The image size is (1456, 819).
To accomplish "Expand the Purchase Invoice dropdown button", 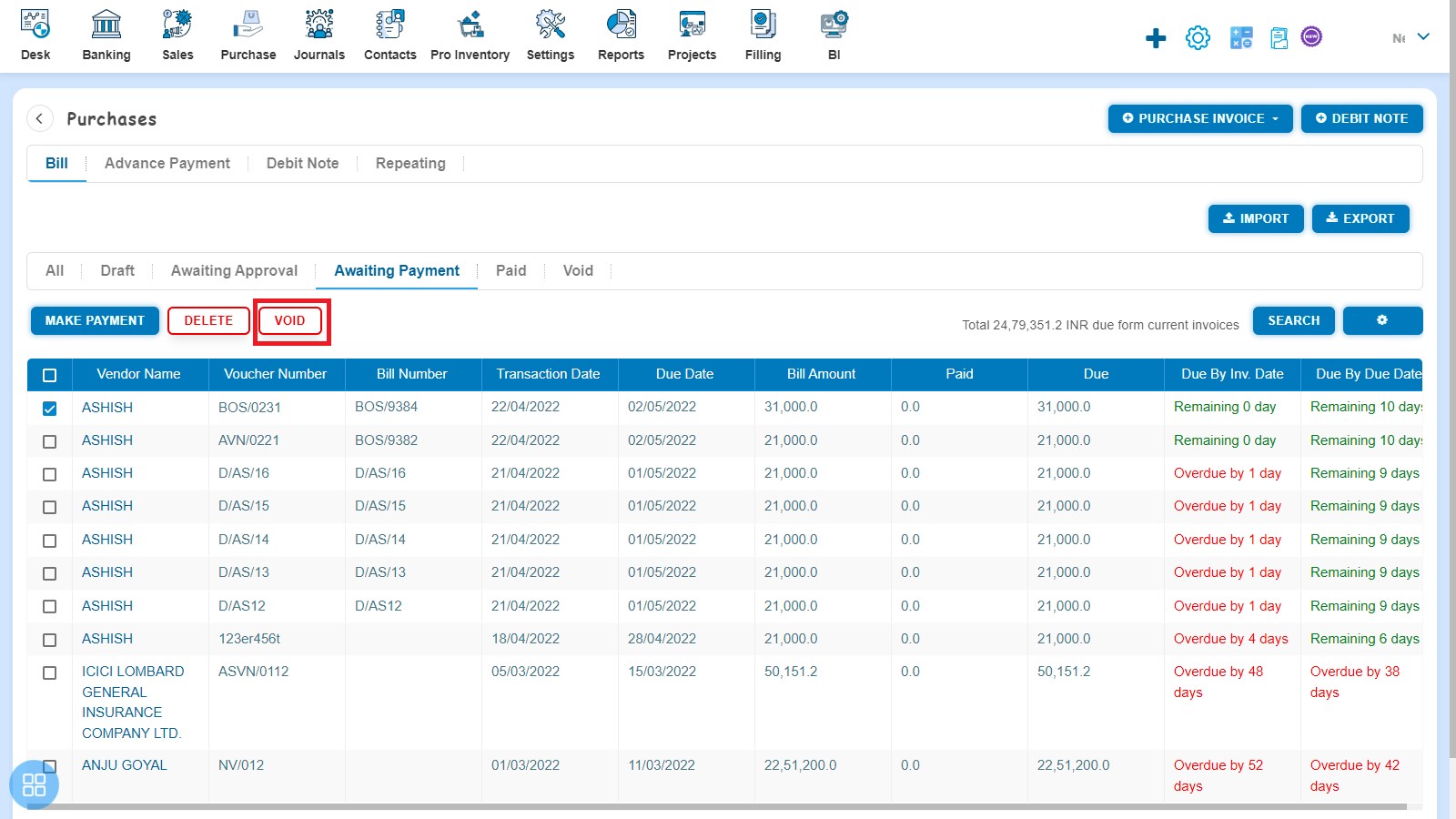I will point(1200,118).
